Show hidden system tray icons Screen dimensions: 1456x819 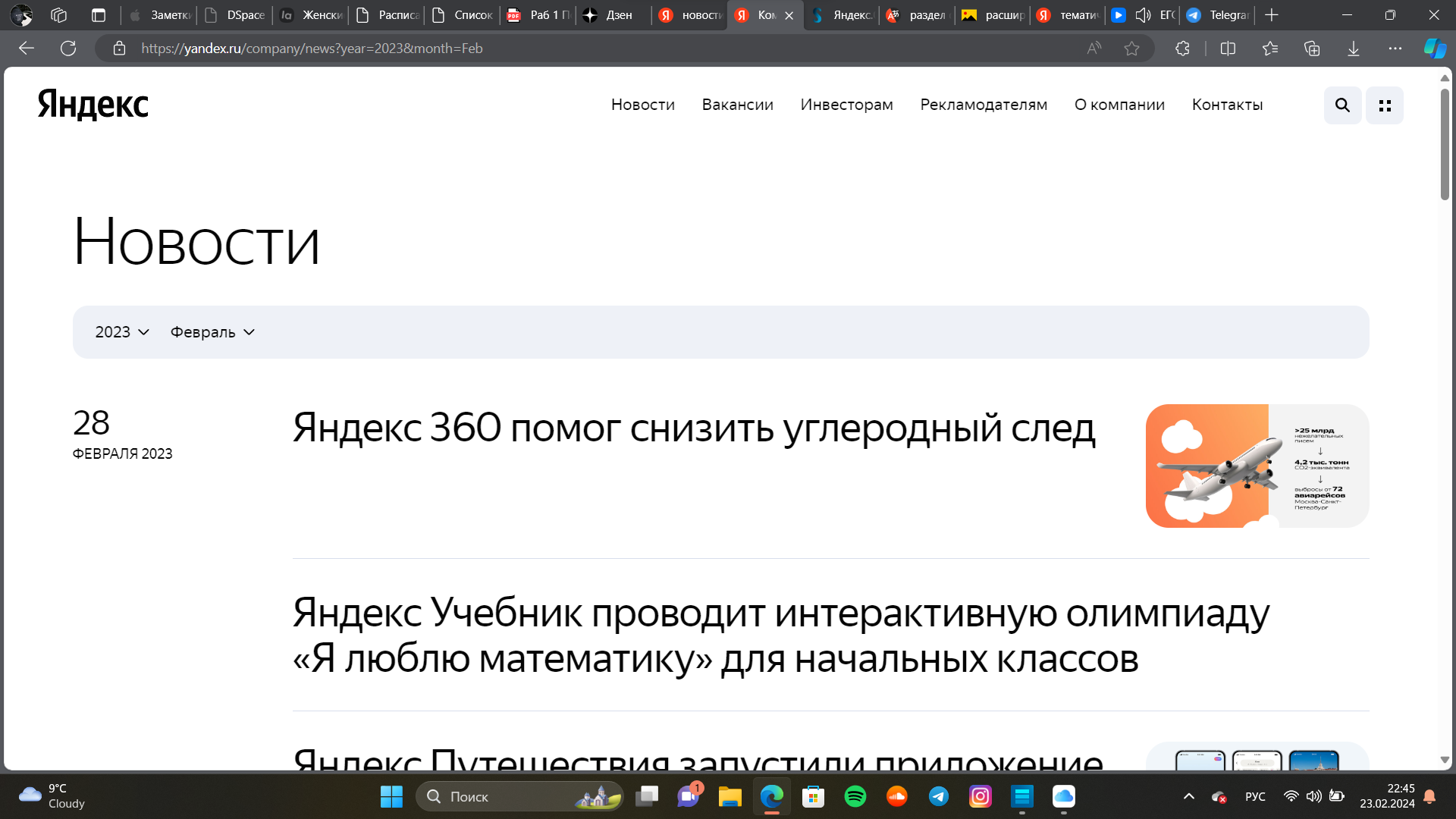1189,796
